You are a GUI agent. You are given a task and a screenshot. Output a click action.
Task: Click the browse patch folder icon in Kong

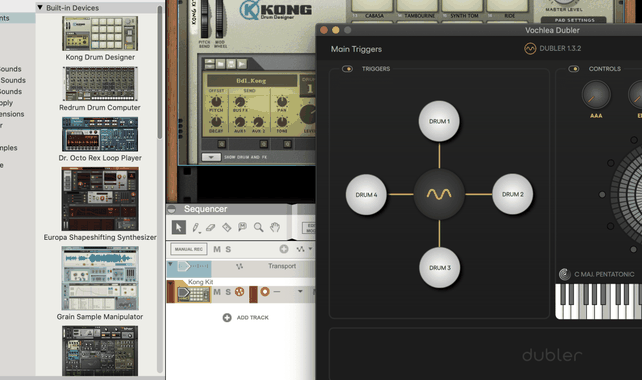(x=220, y=64)
